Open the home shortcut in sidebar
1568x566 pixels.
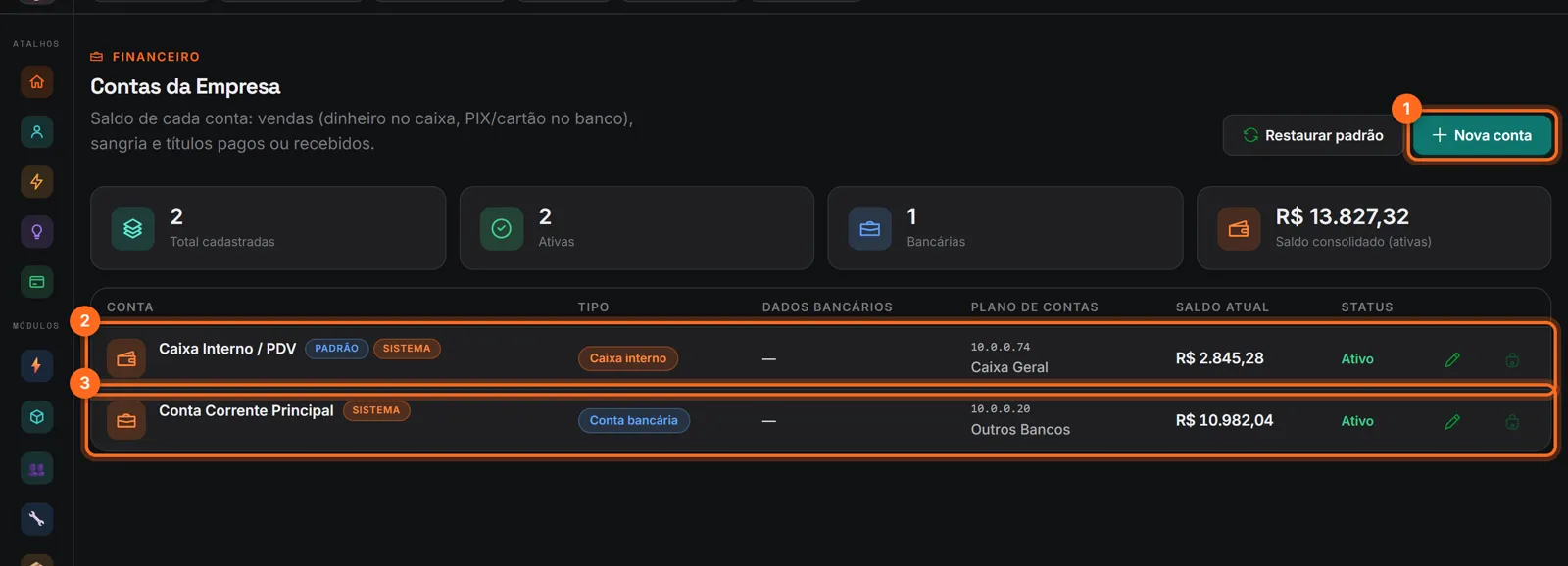tap(36, 82)
